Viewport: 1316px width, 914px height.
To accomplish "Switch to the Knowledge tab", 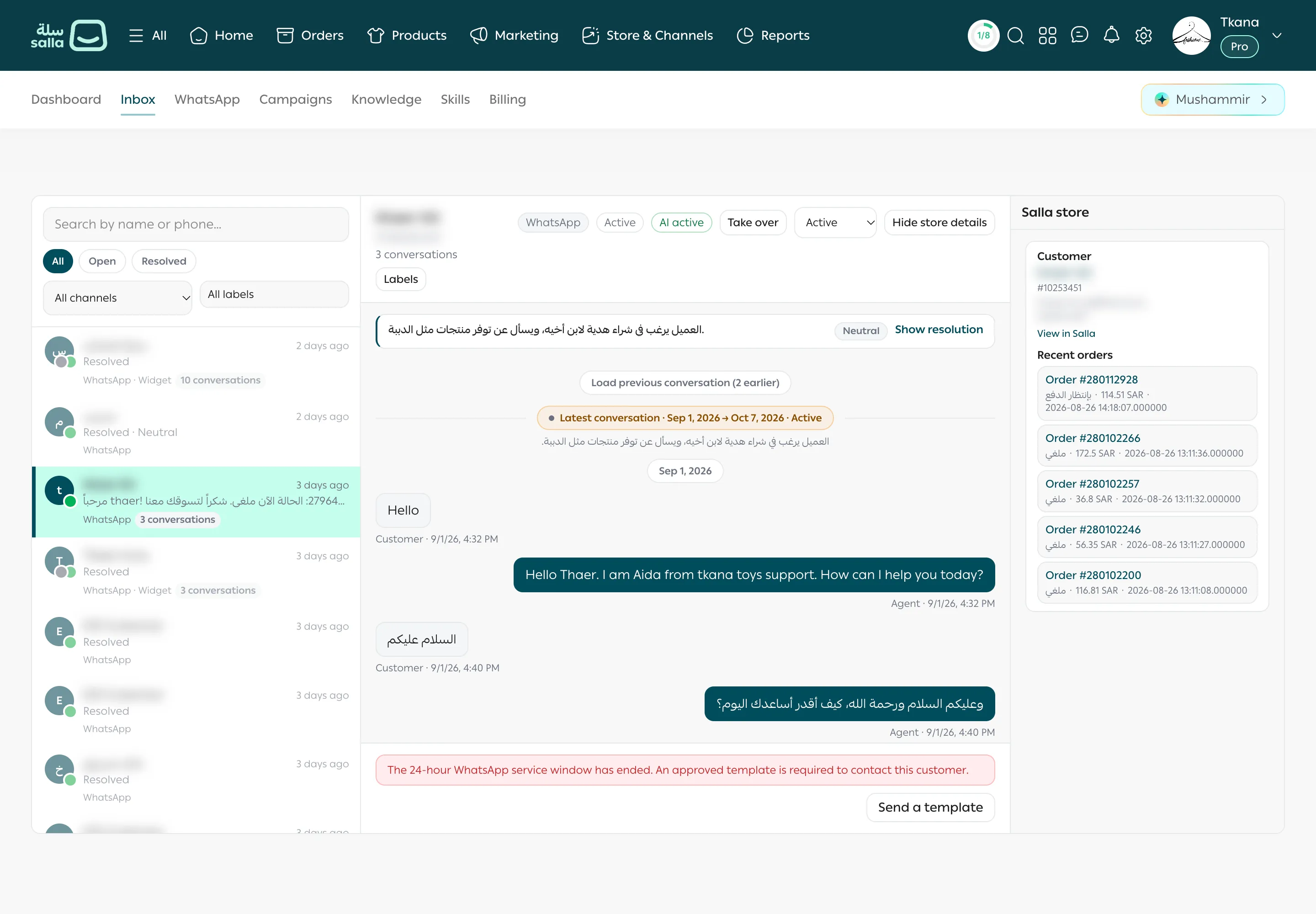I will coord(387,100).
